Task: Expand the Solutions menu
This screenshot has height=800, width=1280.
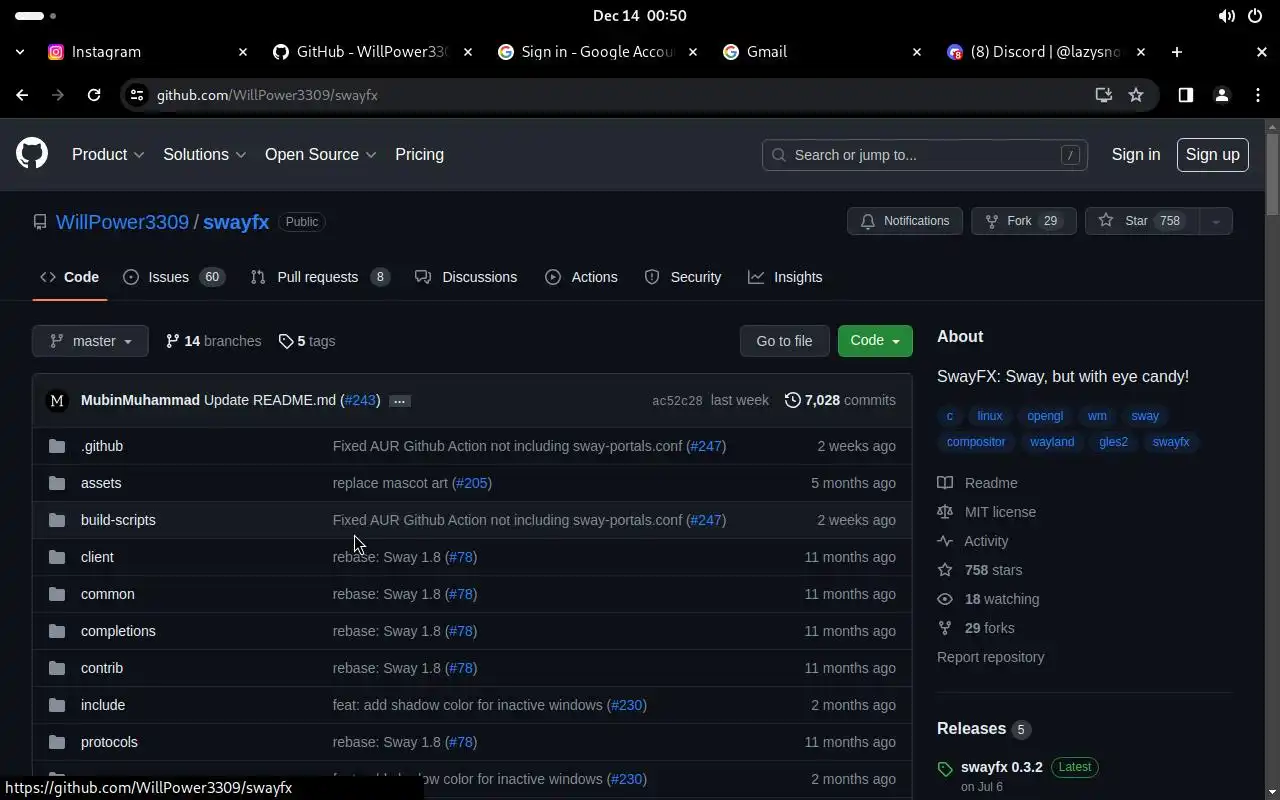Action: point(204,155)
